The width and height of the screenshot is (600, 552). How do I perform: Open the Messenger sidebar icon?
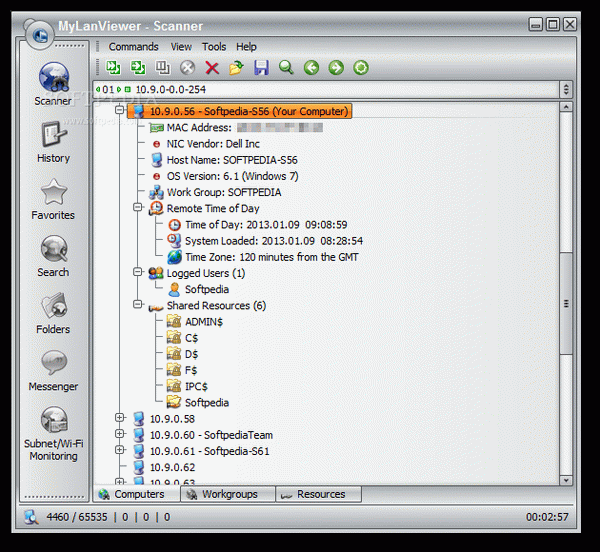pyautogui.click(x=54, y=362)
